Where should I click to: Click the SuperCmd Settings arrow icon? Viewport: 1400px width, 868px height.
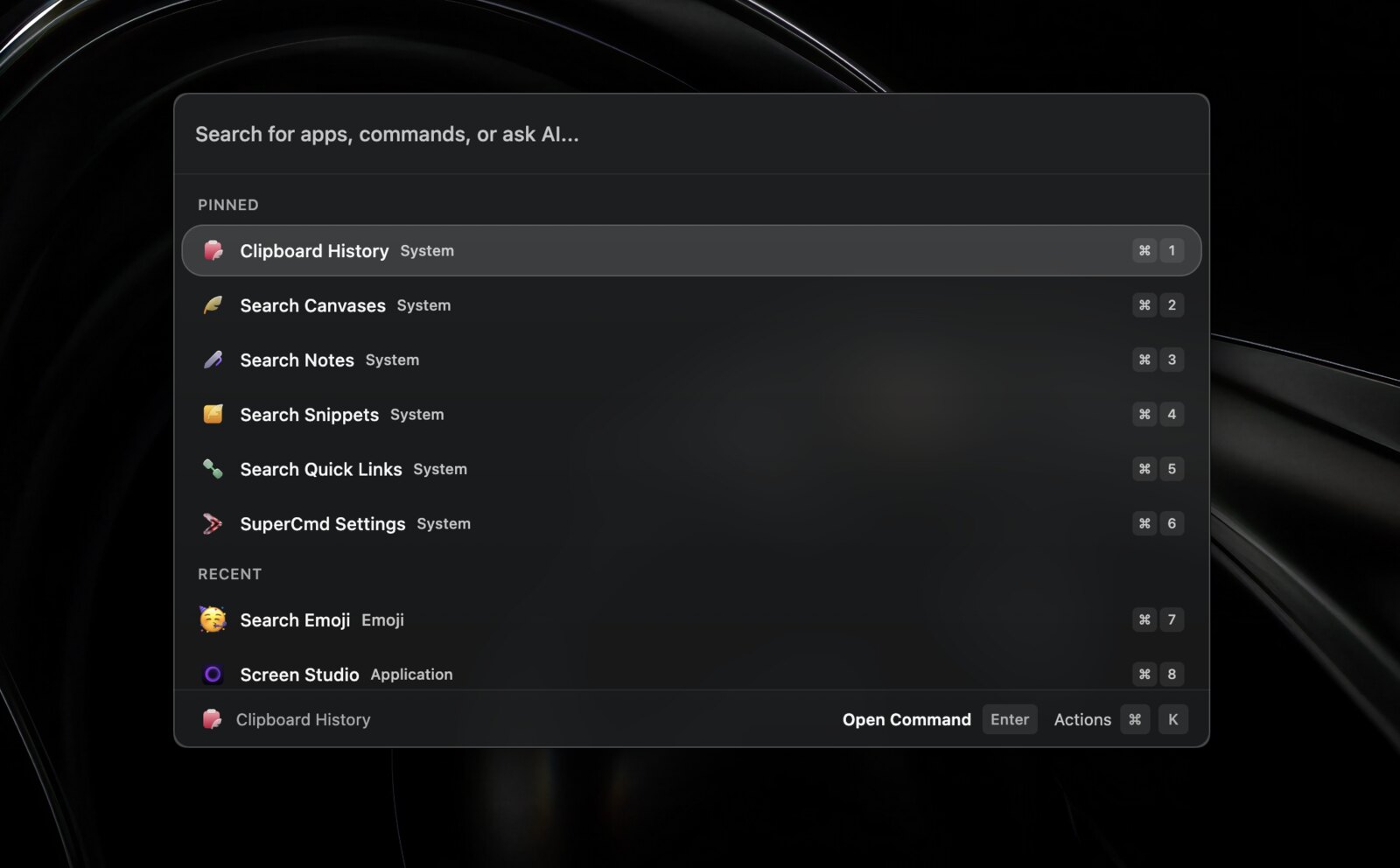pos(213,523)
